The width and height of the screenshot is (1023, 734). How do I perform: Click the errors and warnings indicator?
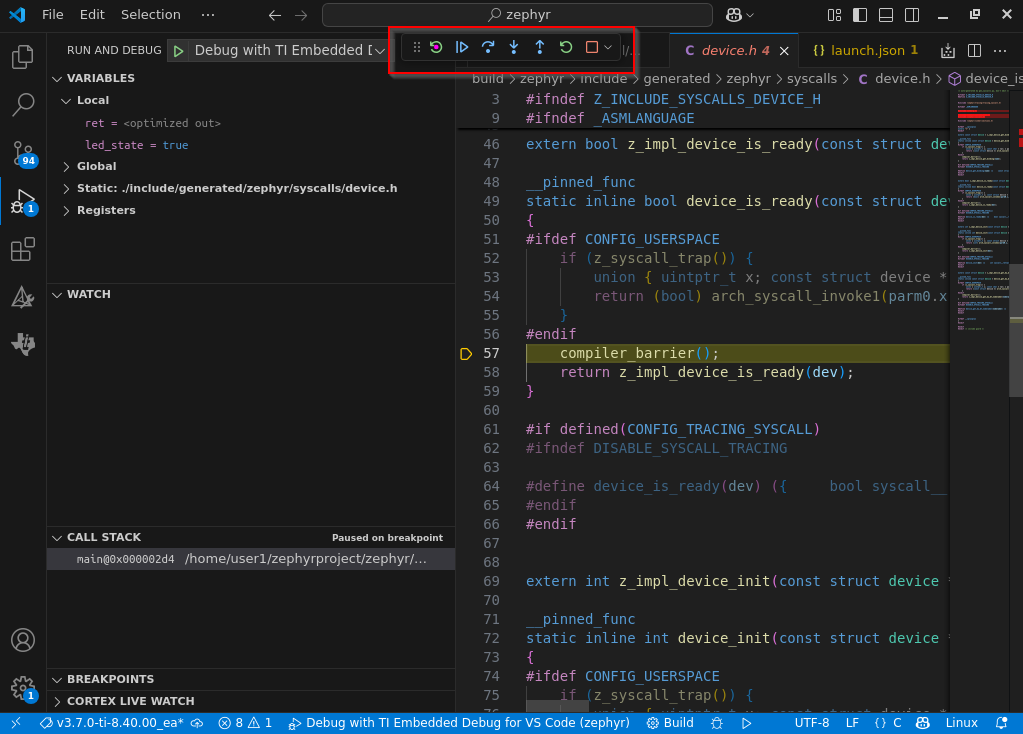243,722
